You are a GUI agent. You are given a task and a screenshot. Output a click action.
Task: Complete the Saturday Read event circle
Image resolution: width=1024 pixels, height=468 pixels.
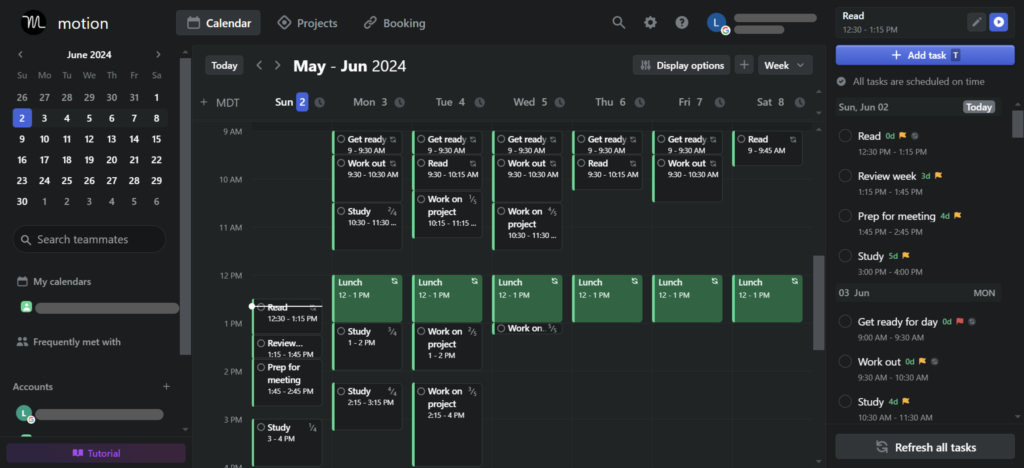point(741,139)
